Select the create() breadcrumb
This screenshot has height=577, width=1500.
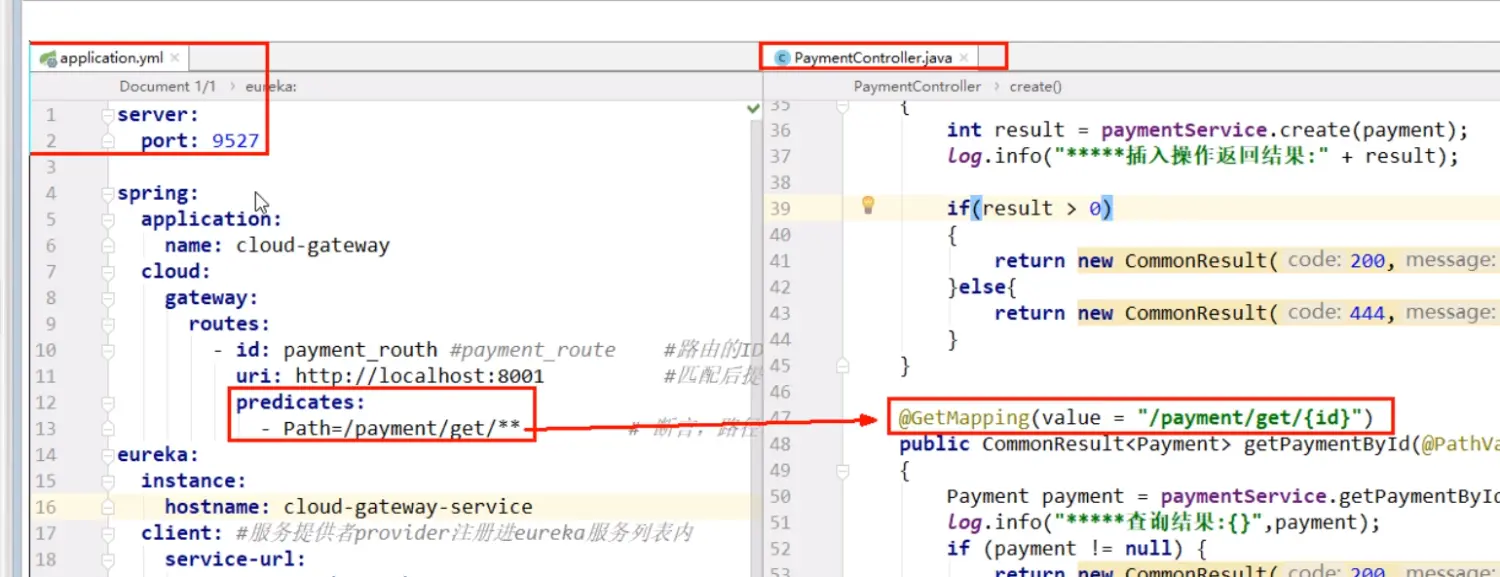(1035, 87)
